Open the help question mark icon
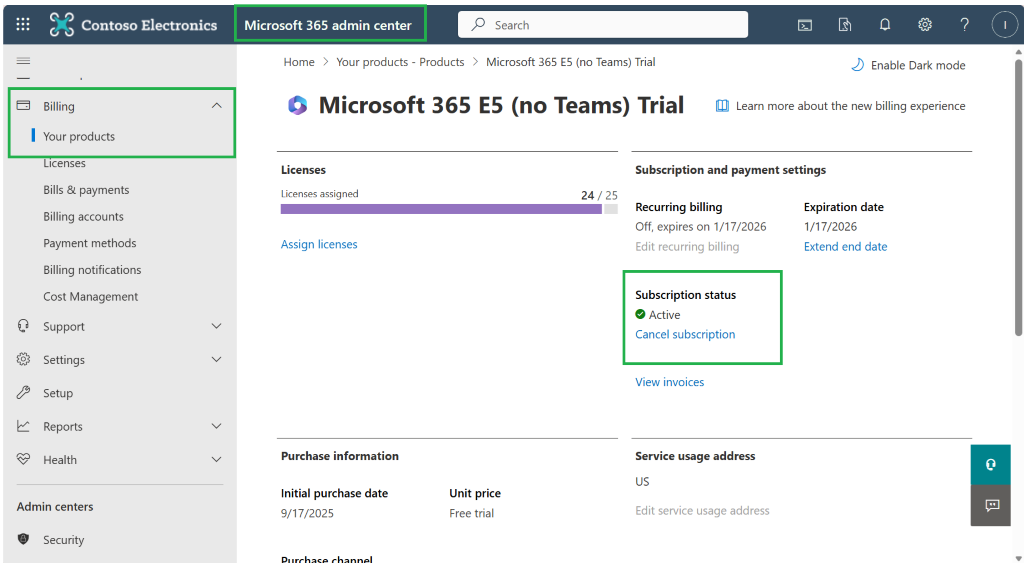This screenshot has height=563, width=1024. click(964, 25)
